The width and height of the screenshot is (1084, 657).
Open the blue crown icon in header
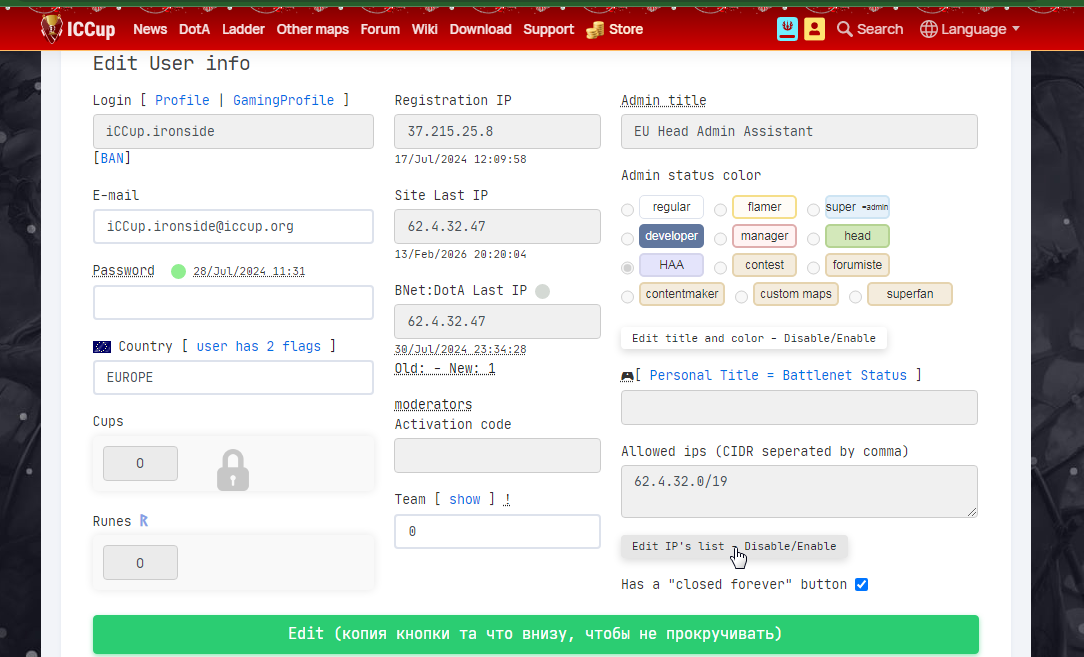click(x=787, y=29)
